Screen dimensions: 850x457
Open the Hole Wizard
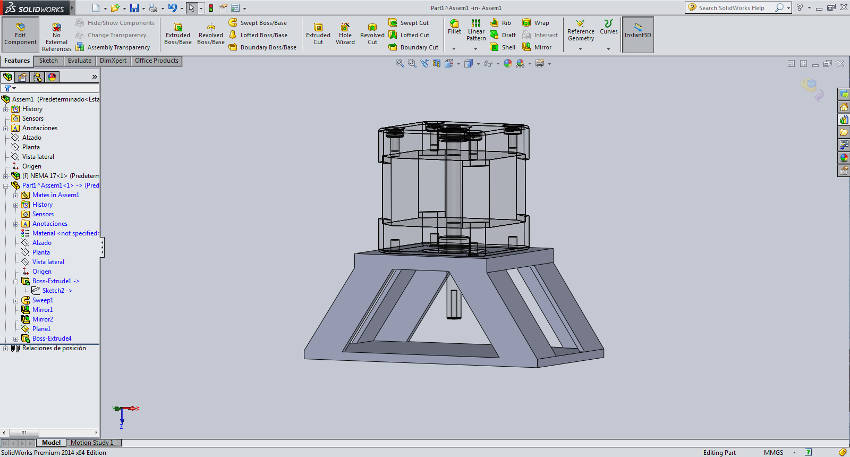pyautogui.click(x=345, y=34)
